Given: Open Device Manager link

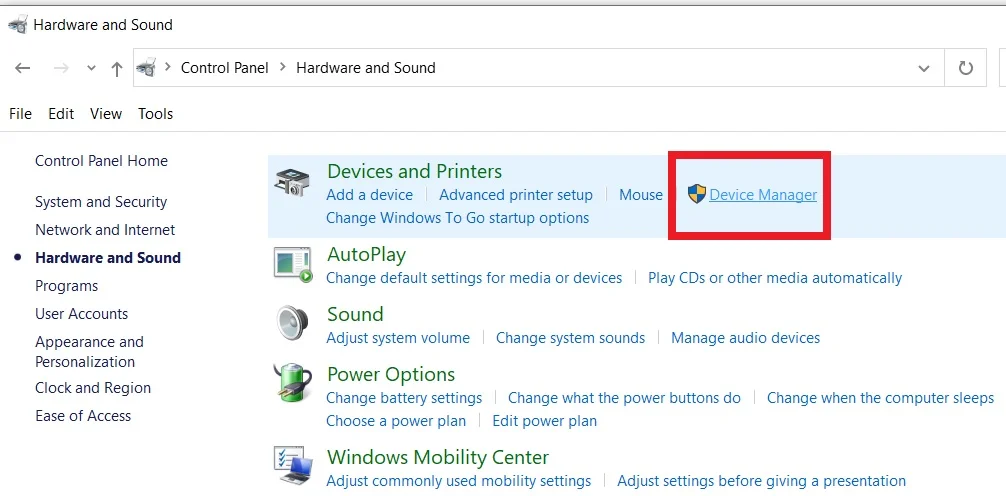Looking at the screenshot, I should pyautogui.click(x=763, y=195).
